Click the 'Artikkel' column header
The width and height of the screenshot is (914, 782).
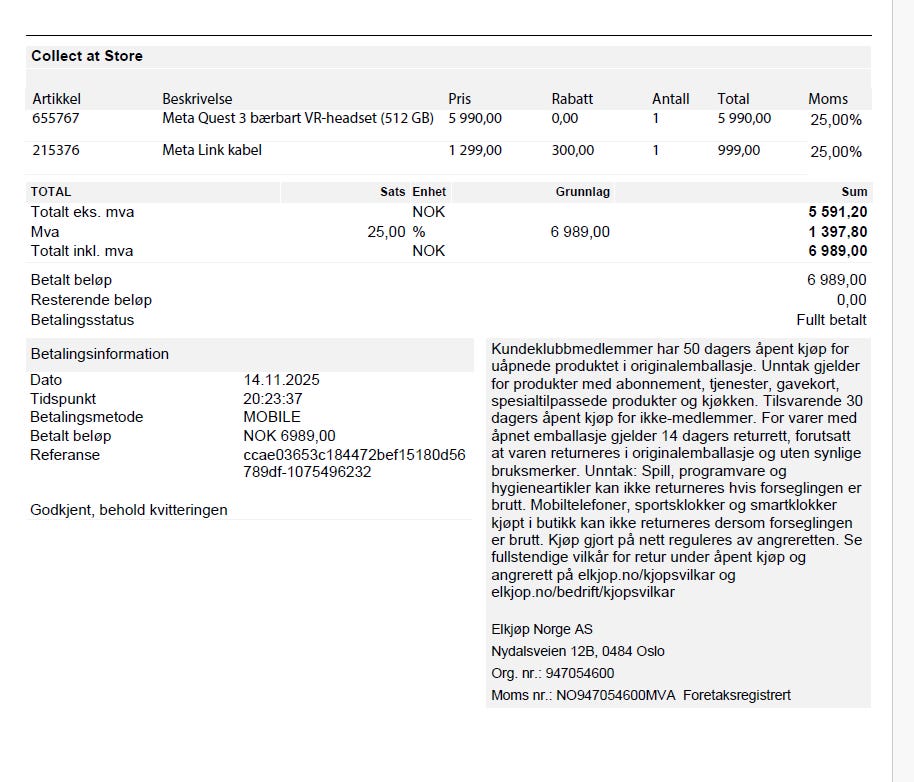pos(57,99)
